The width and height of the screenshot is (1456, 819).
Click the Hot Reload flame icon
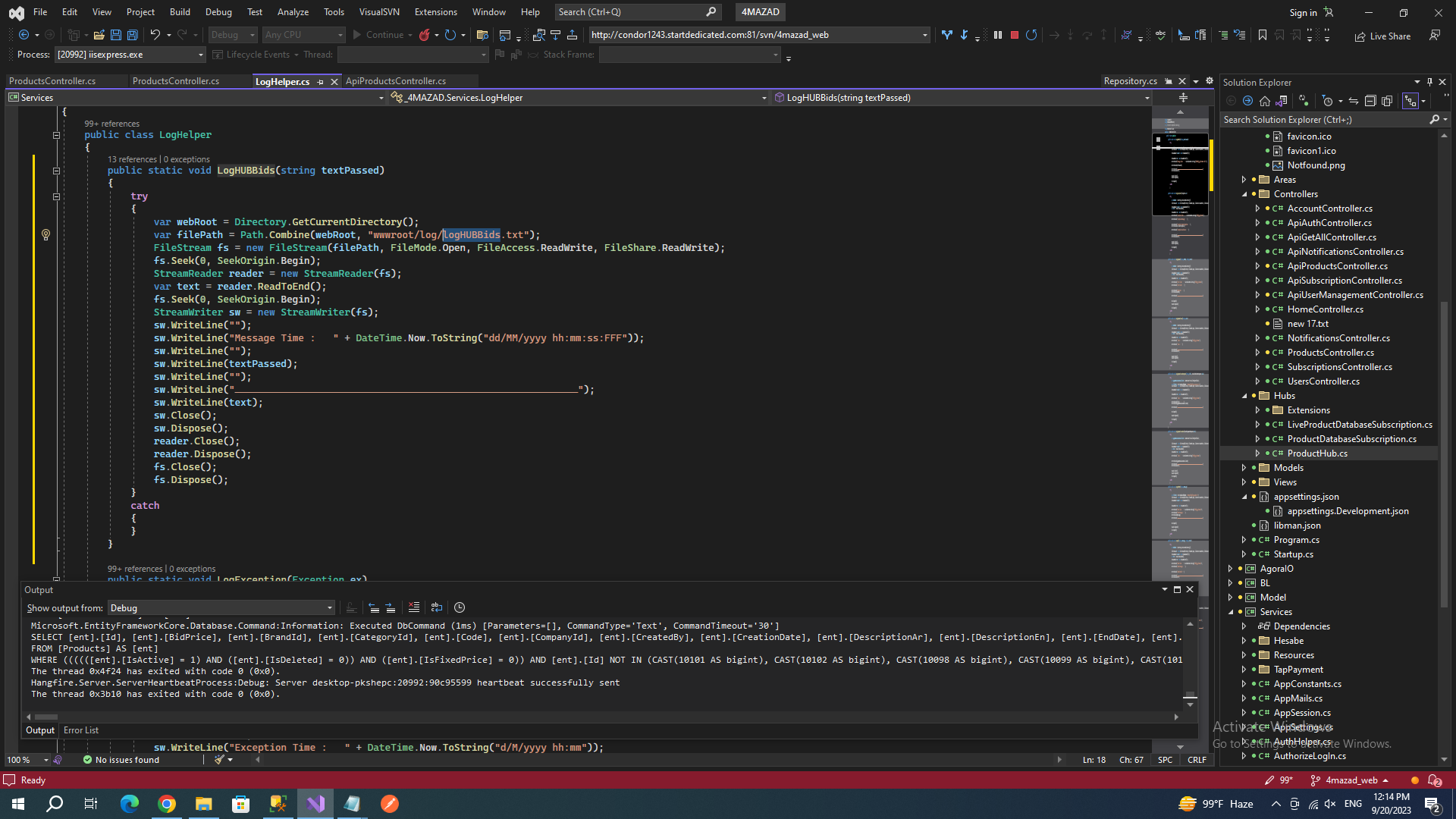[x=425, y=35]
